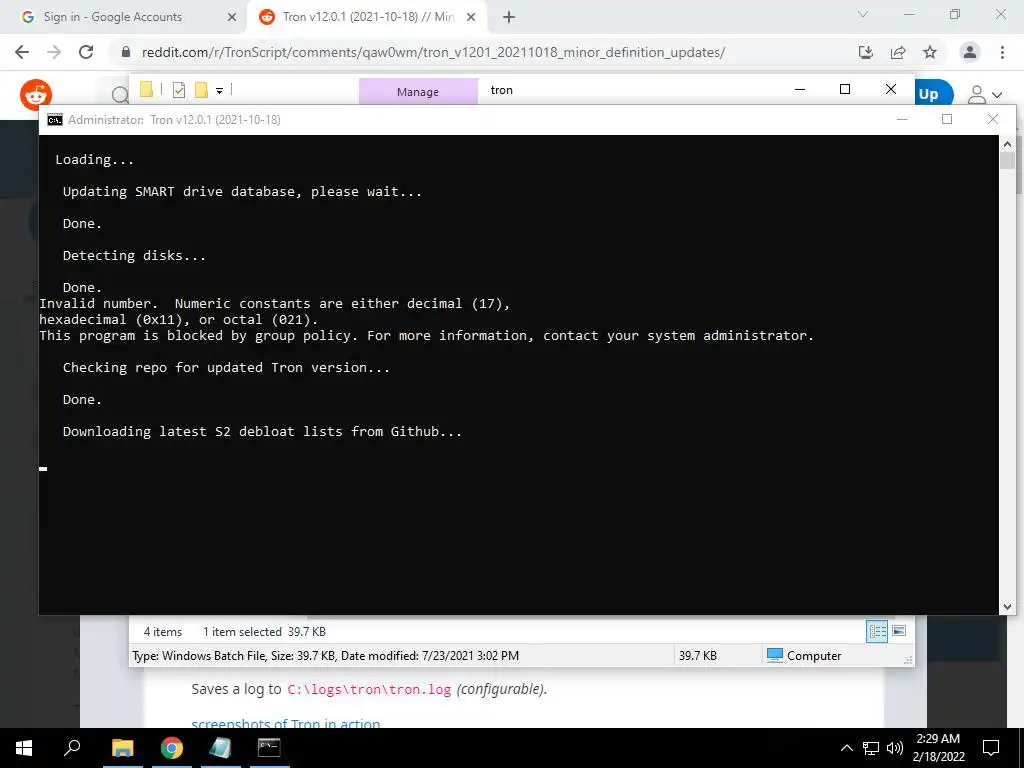Click Explorer new folder quick access icon
This screenshot has height=768, width=1024.
click(x=201, y=90)
